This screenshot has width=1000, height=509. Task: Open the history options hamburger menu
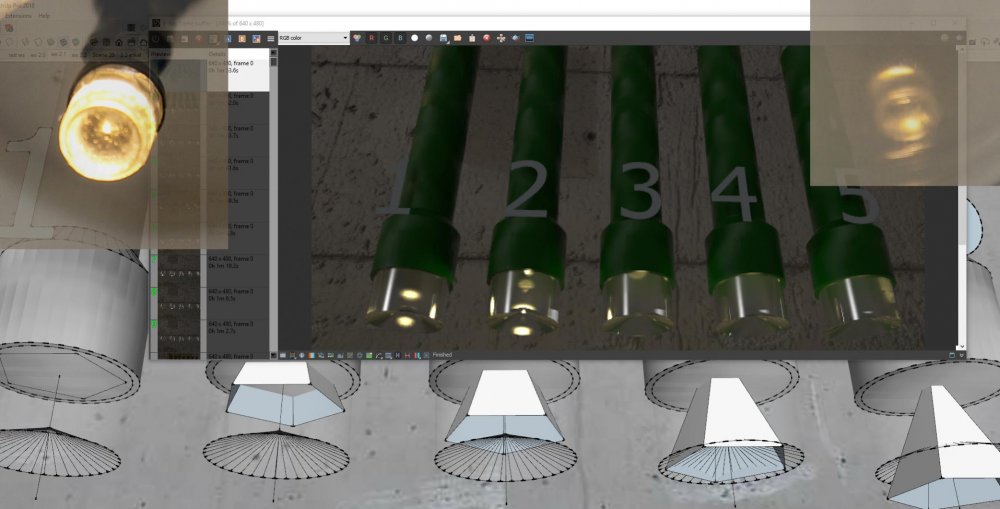[x=271, y=38]
